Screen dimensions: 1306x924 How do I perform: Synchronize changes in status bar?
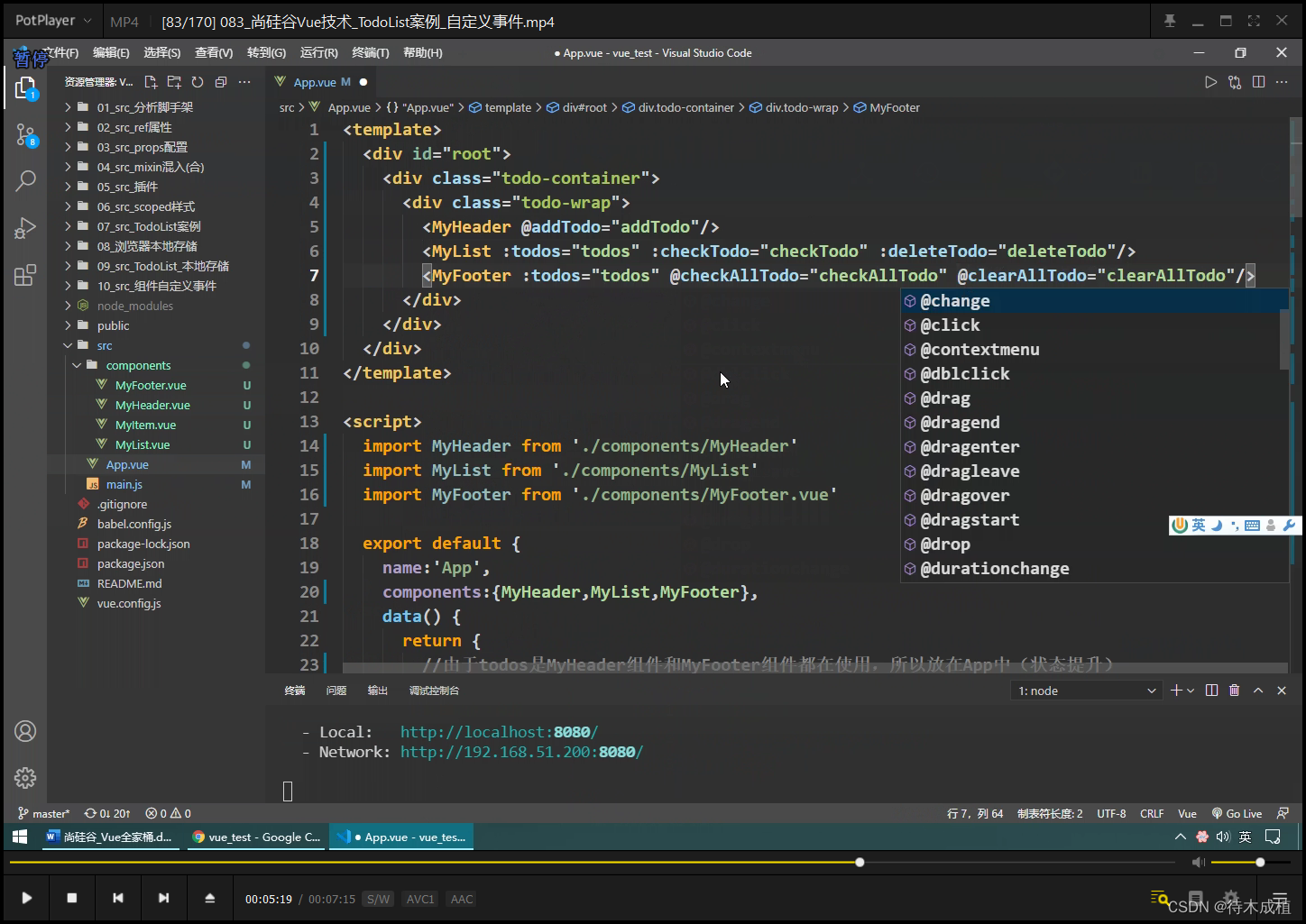(107, 813)
